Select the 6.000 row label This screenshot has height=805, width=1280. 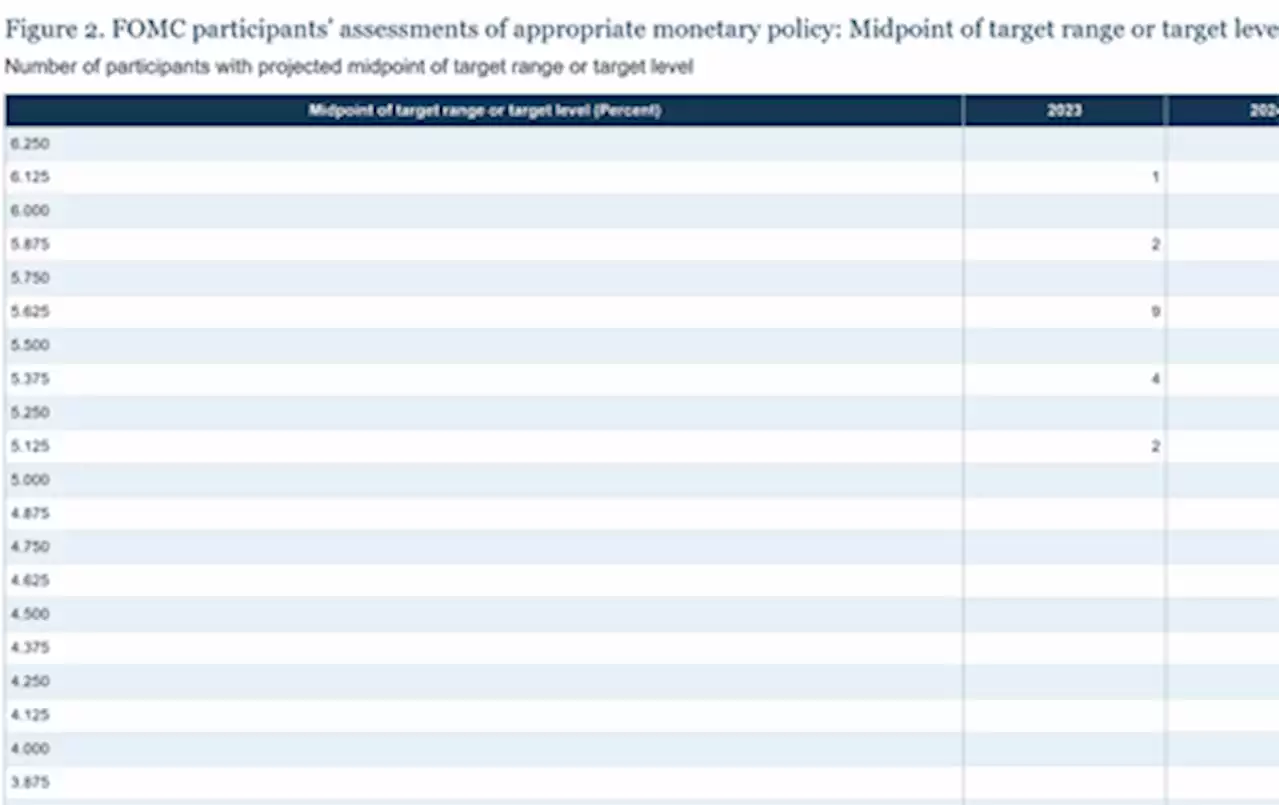coord(30,211)
